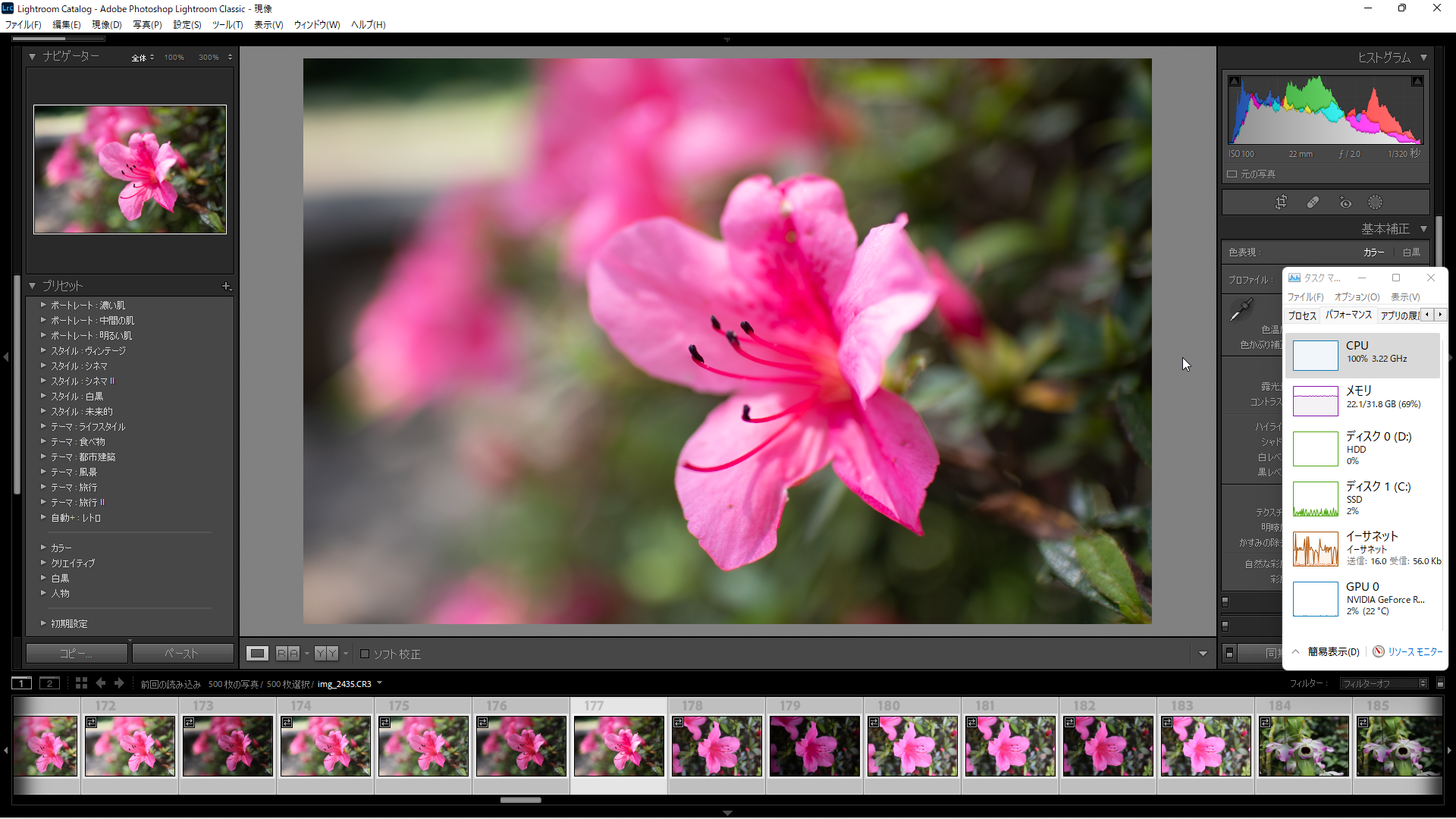This screenshot has height=819, width=1456.
Task: Switch to grid view icon in filmstrip bar
Action: click(x=81, y=683)
